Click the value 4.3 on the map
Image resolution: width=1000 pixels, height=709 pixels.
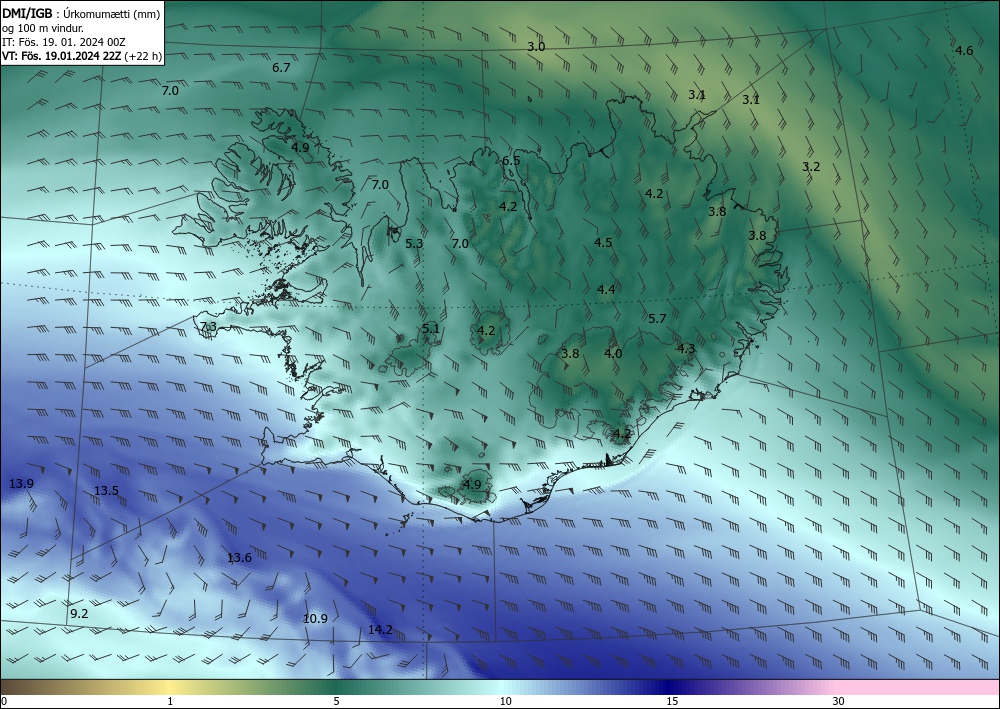coord(686,349)
